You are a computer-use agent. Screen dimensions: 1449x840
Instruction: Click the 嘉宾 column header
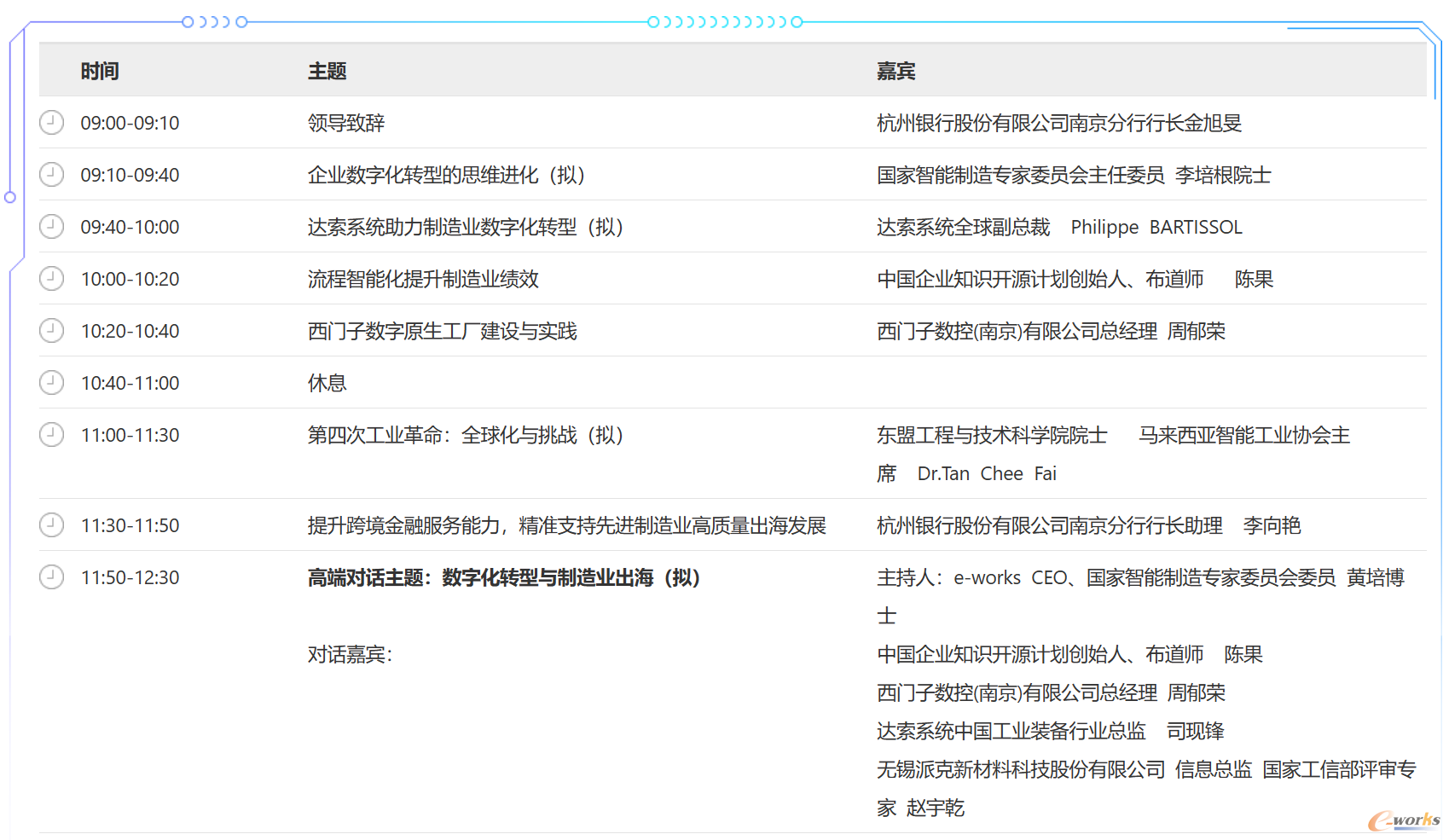896,71
